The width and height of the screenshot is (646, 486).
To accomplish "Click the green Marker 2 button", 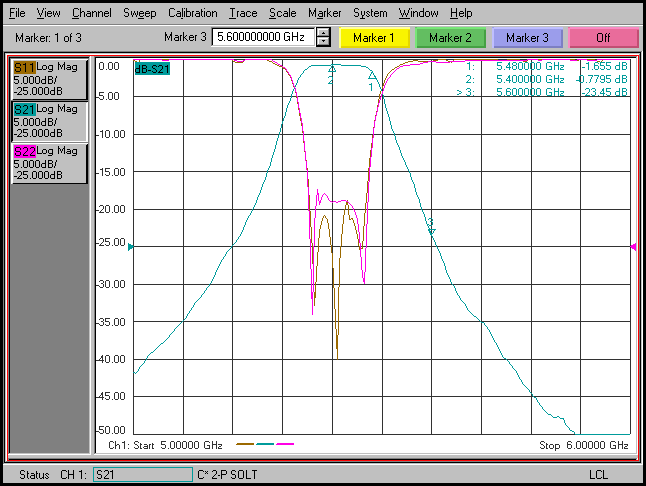I will [450, 38].
